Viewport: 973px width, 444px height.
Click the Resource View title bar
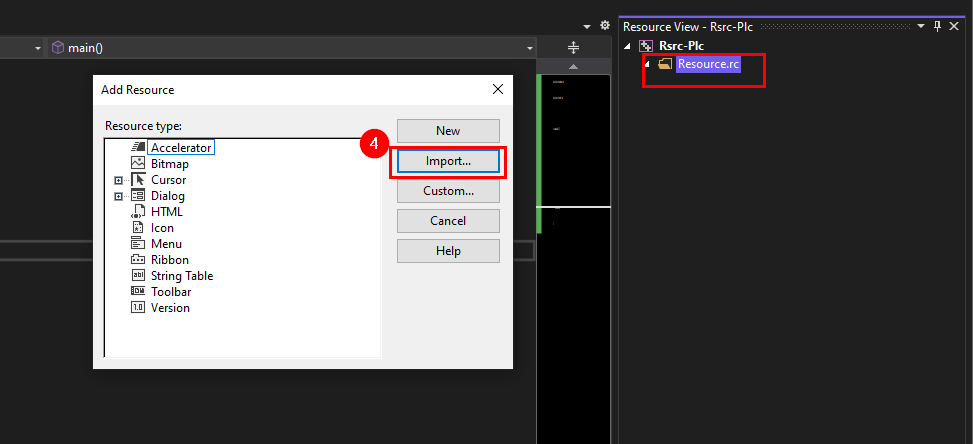[794, 27]
